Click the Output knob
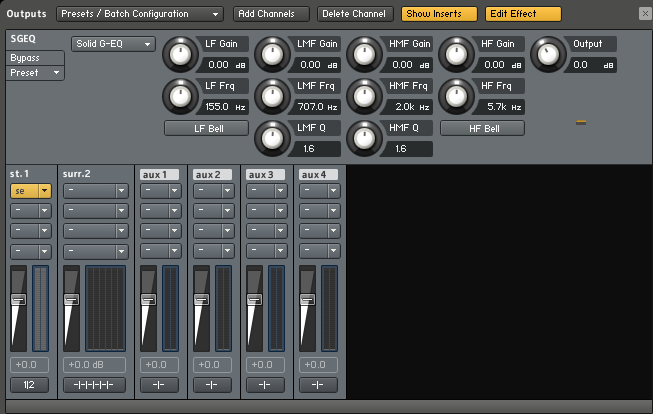653x414 pixels. point(548,55)
